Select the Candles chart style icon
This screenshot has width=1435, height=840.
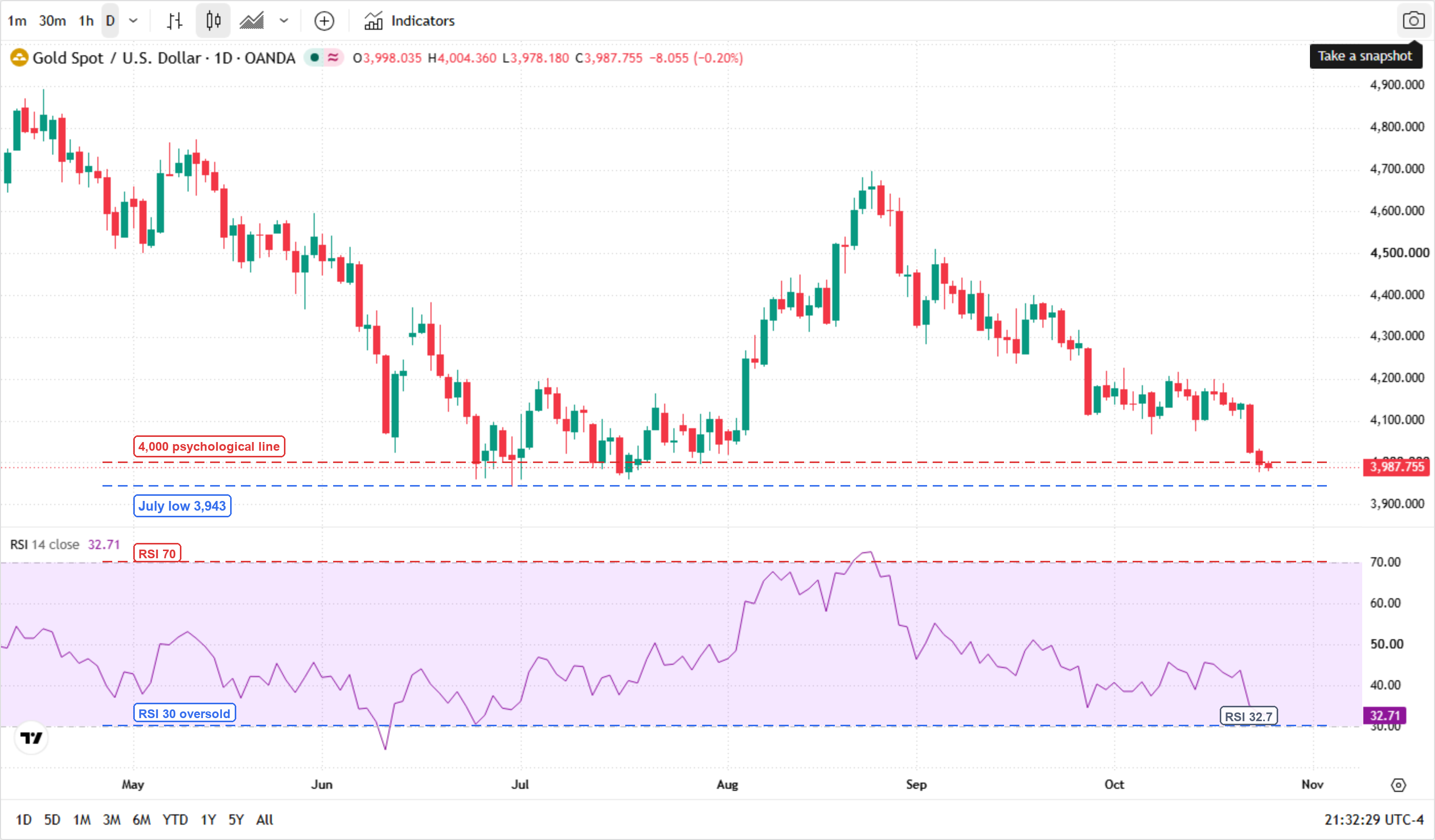213,21
